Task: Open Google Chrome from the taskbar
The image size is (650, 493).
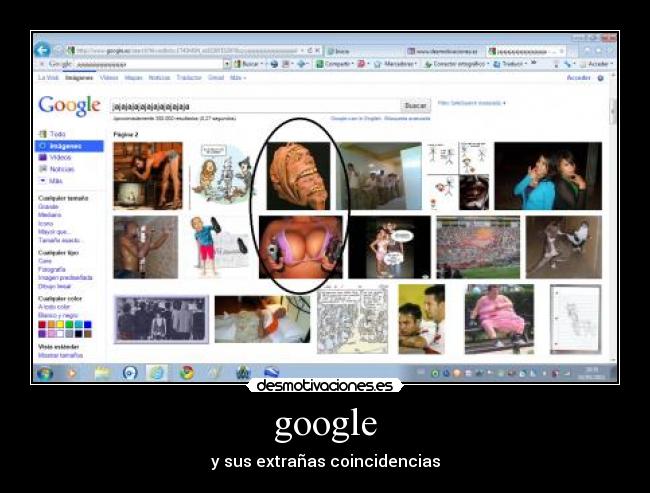Action: click(187, 373)
